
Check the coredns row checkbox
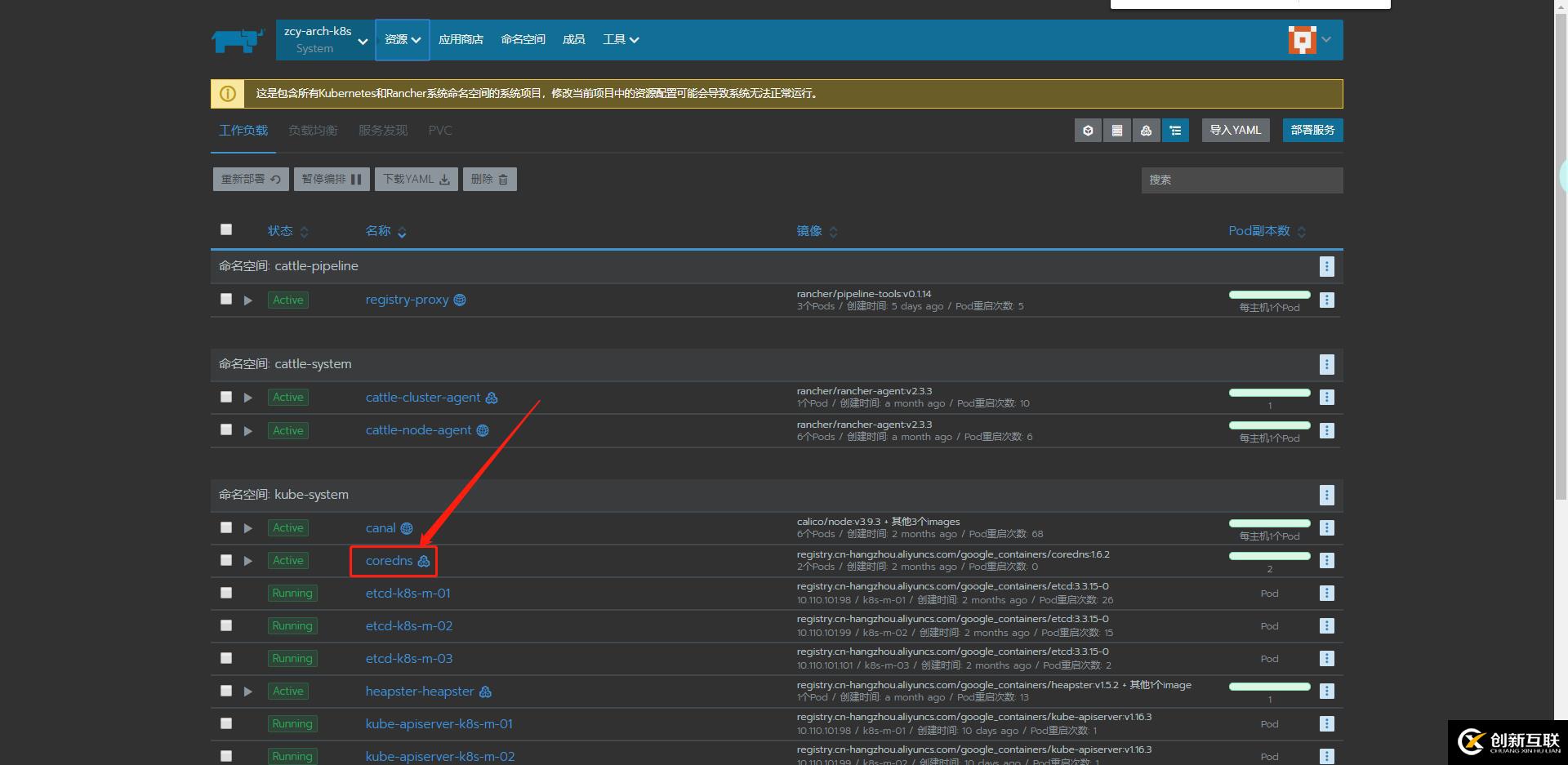tap(226, 560)
